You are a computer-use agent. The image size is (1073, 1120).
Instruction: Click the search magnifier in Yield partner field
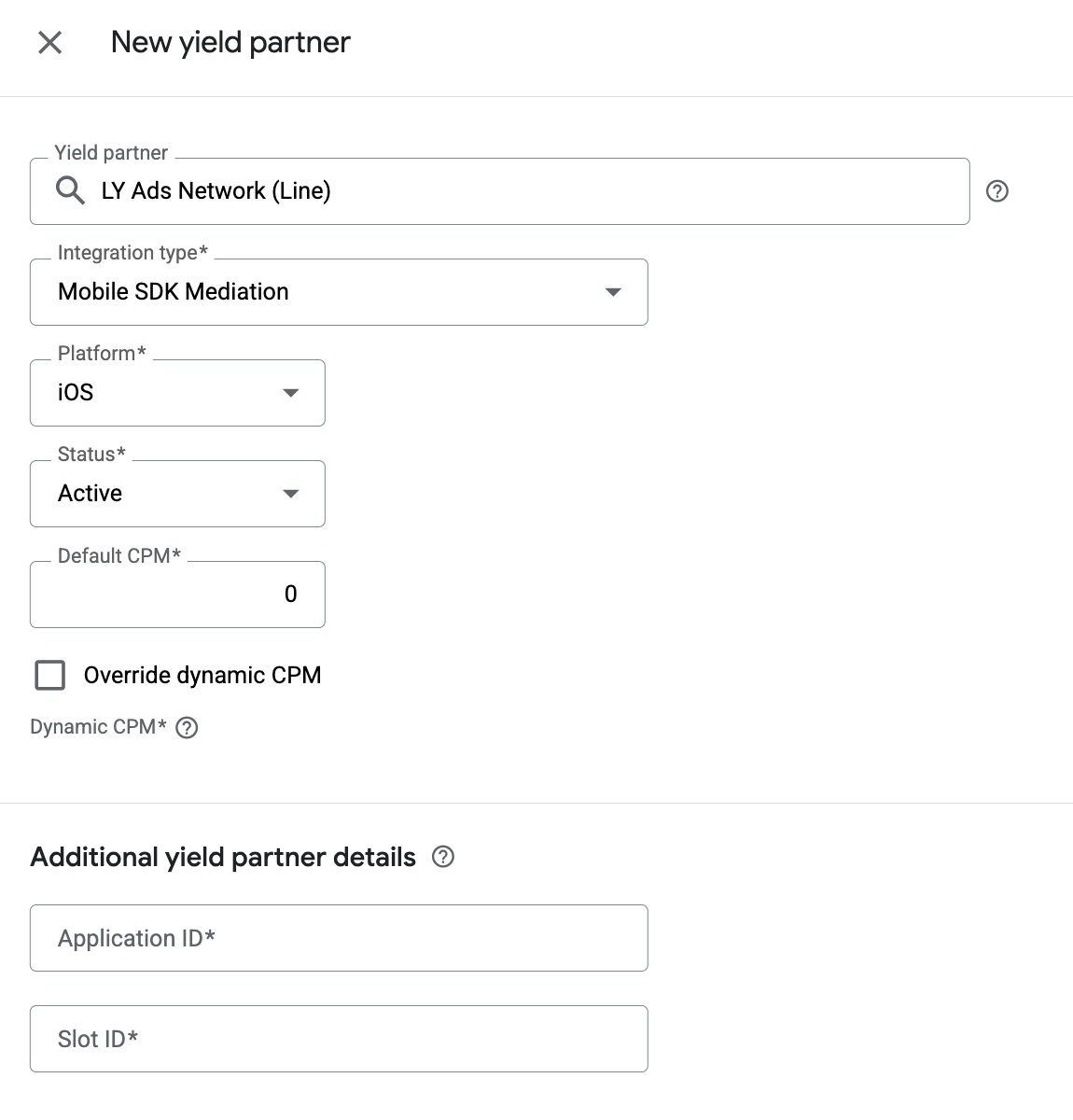point(70,190)
